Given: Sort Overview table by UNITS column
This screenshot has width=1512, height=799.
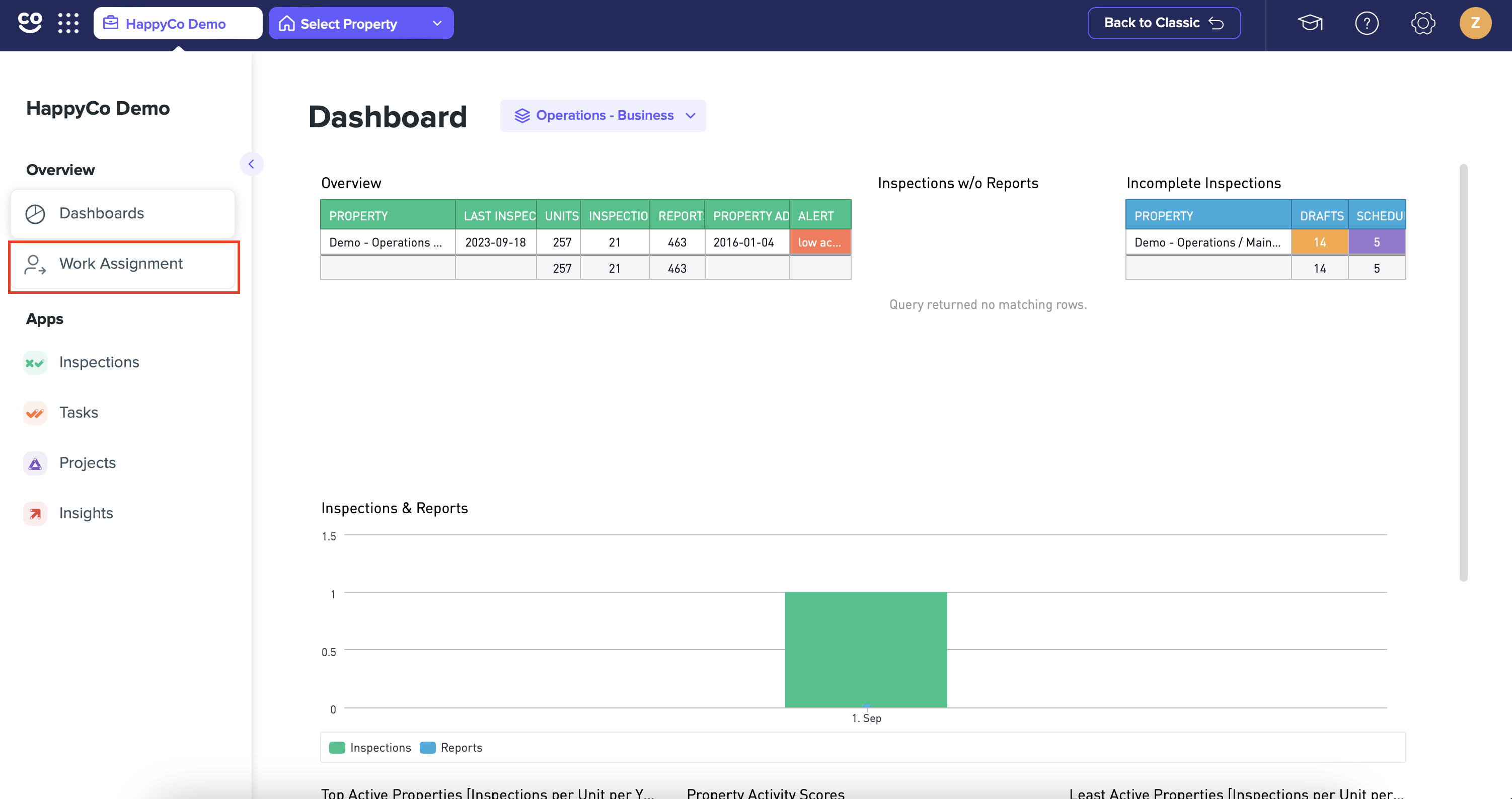Looking at the screenshot, I should 558,216.
